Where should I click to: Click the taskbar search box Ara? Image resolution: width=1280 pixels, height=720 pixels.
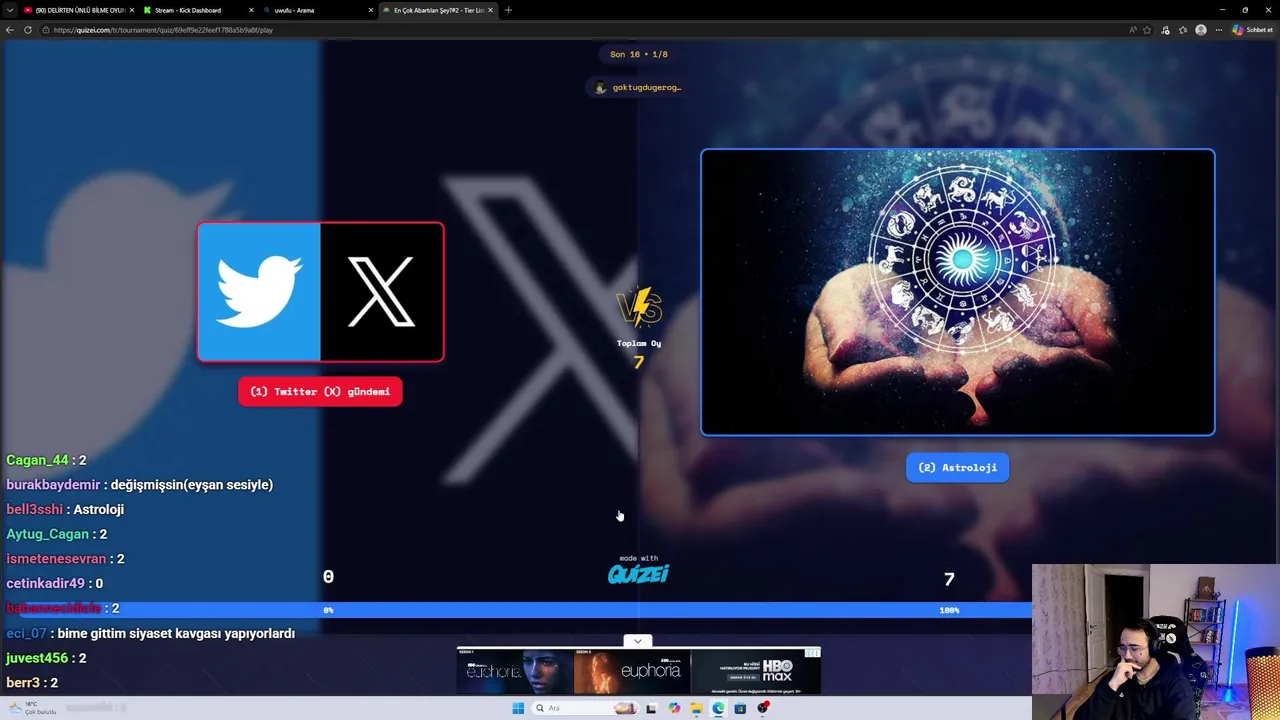click(585, 708)
